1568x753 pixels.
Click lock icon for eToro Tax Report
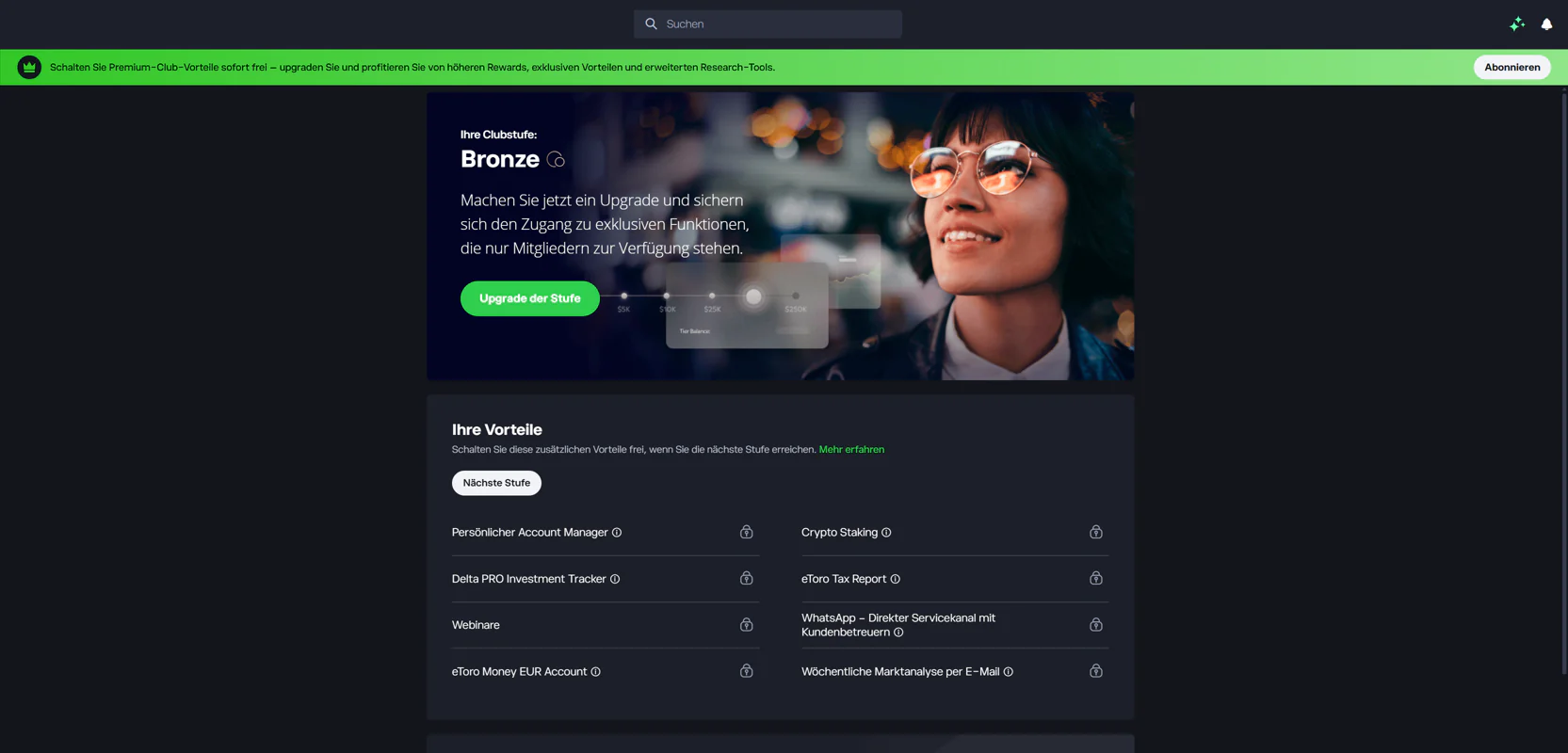pos(1095,578)
